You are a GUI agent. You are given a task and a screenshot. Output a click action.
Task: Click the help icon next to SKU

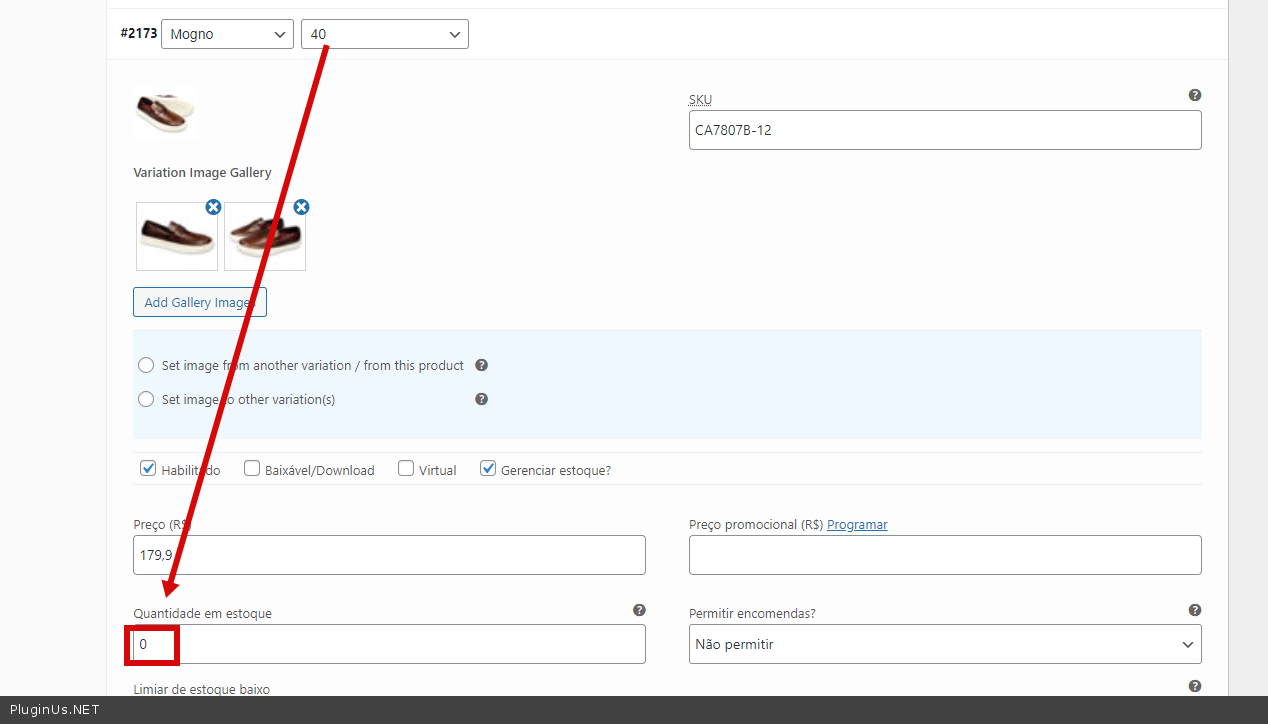(x=1194, y=95)
